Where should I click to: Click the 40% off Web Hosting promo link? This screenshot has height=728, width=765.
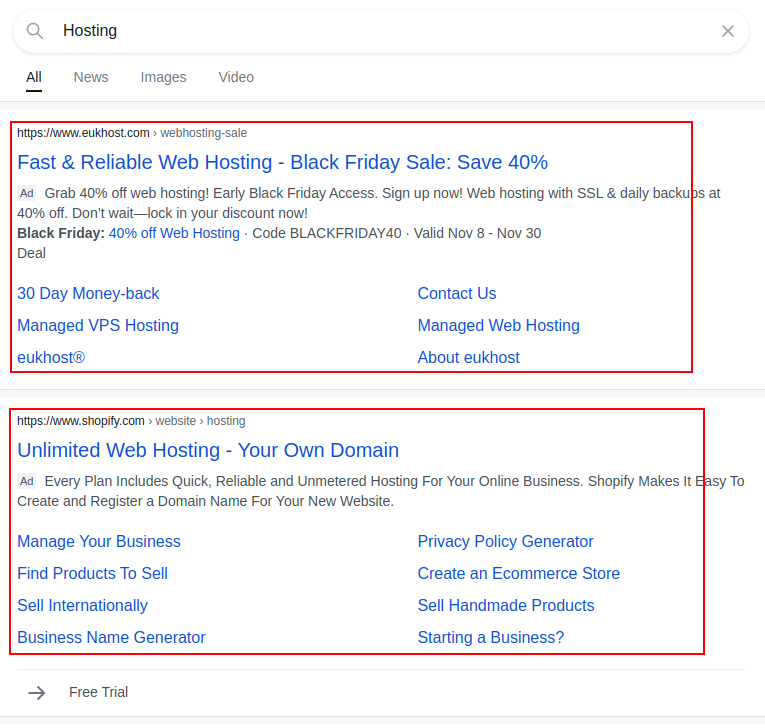(x=174, y=233)
